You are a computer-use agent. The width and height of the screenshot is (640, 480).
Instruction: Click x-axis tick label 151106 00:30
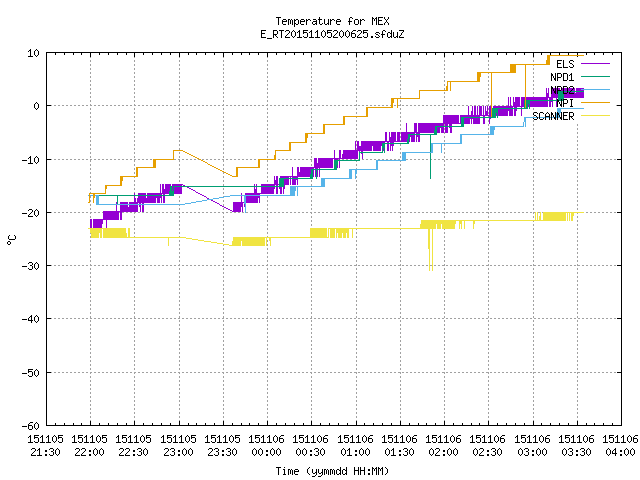[311, 446]
